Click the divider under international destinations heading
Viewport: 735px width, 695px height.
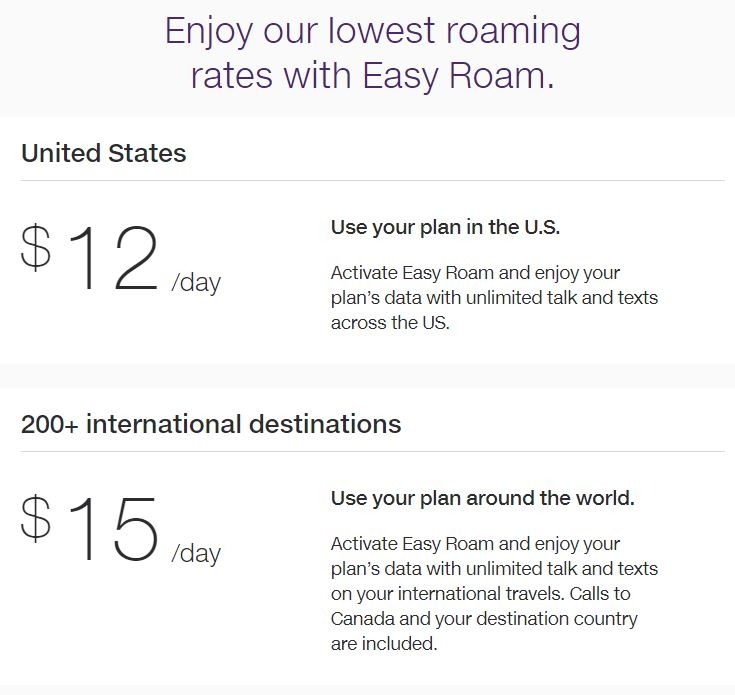coord(373,452)
